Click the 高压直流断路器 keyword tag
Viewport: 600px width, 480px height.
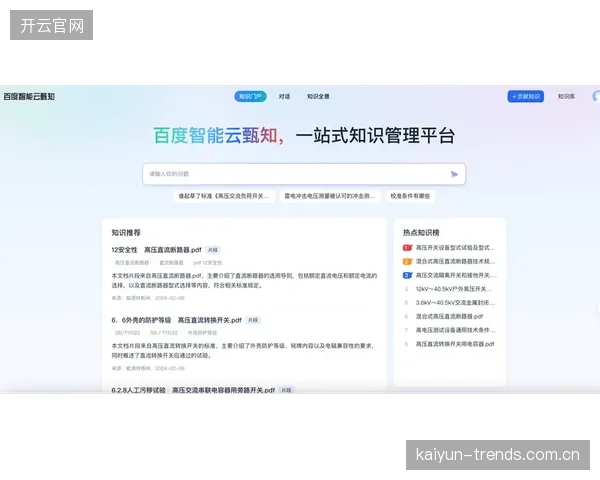point(132,263)
